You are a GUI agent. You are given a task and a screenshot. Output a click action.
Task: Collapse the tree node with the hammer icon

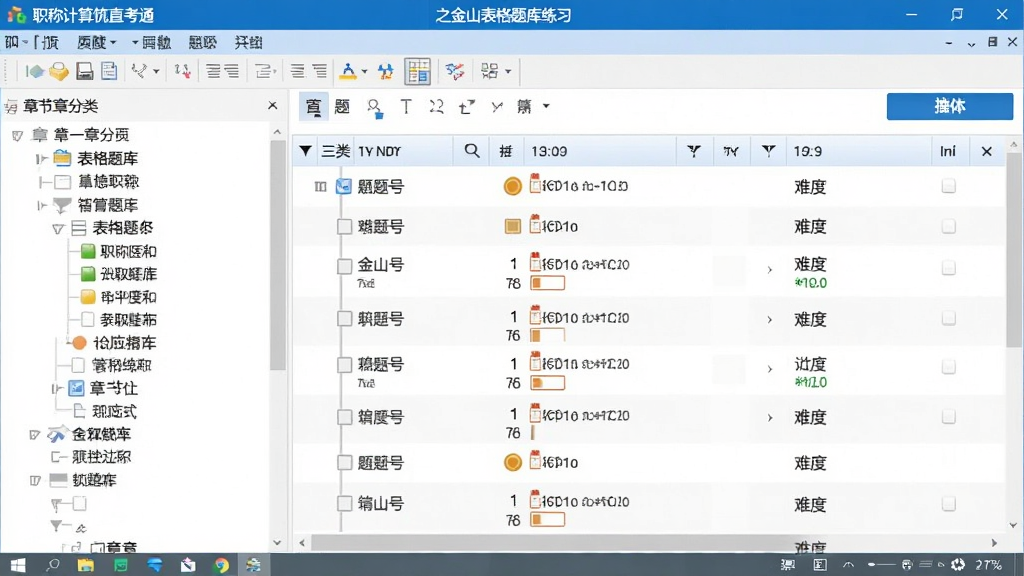[35, 435]
